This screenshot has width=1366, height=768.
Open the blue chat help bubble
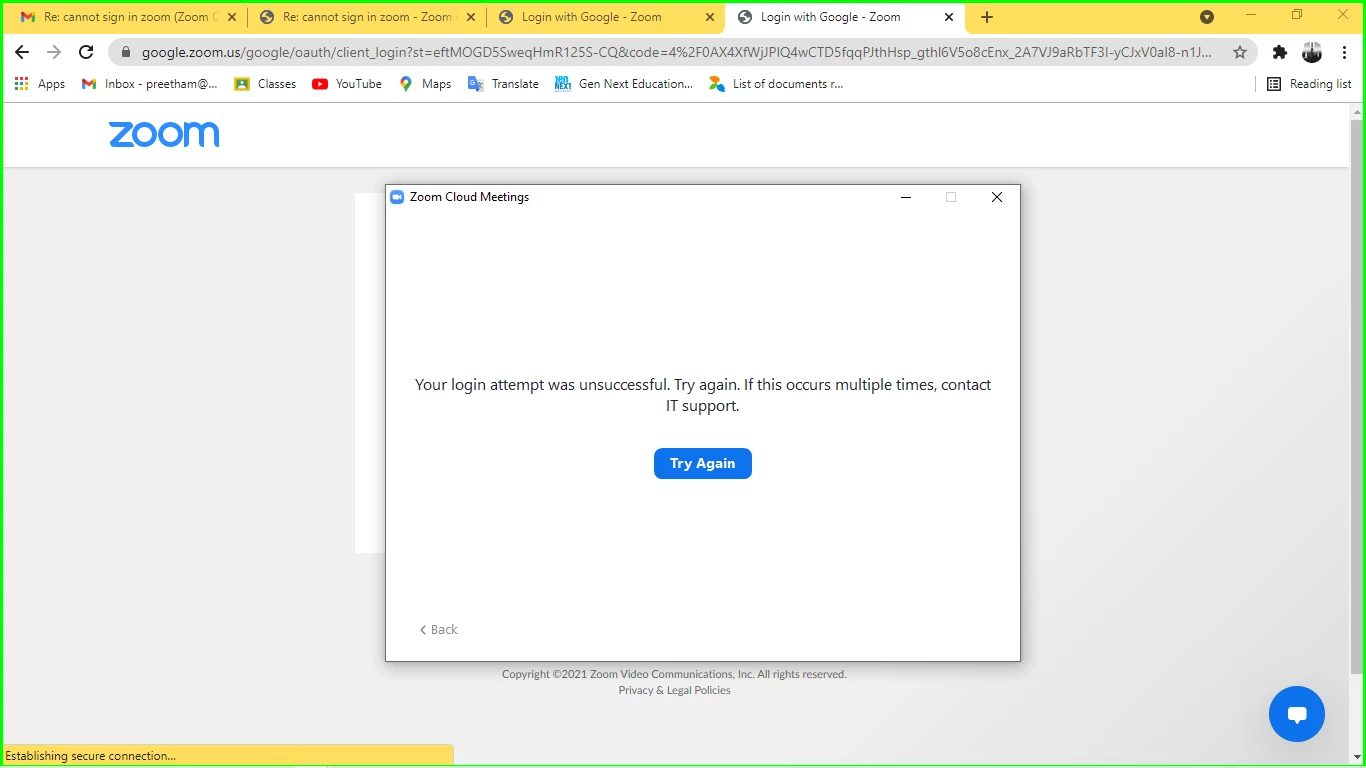tap(1297, 714)
